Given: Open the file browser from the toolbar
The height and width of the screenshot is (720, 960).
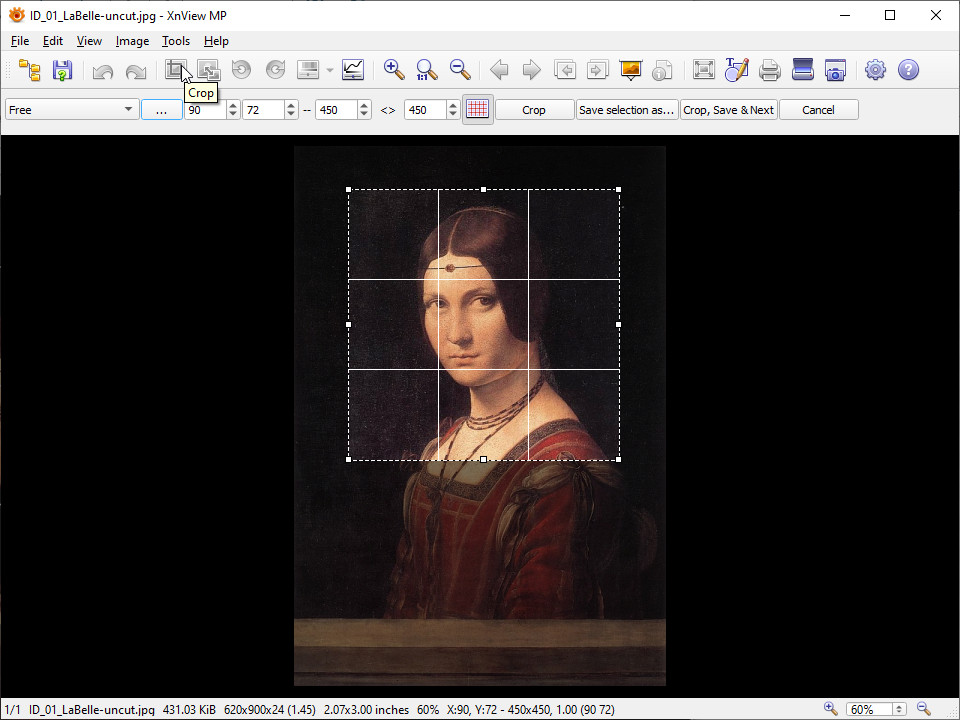Looking at the screenshot, I should 29,70.
